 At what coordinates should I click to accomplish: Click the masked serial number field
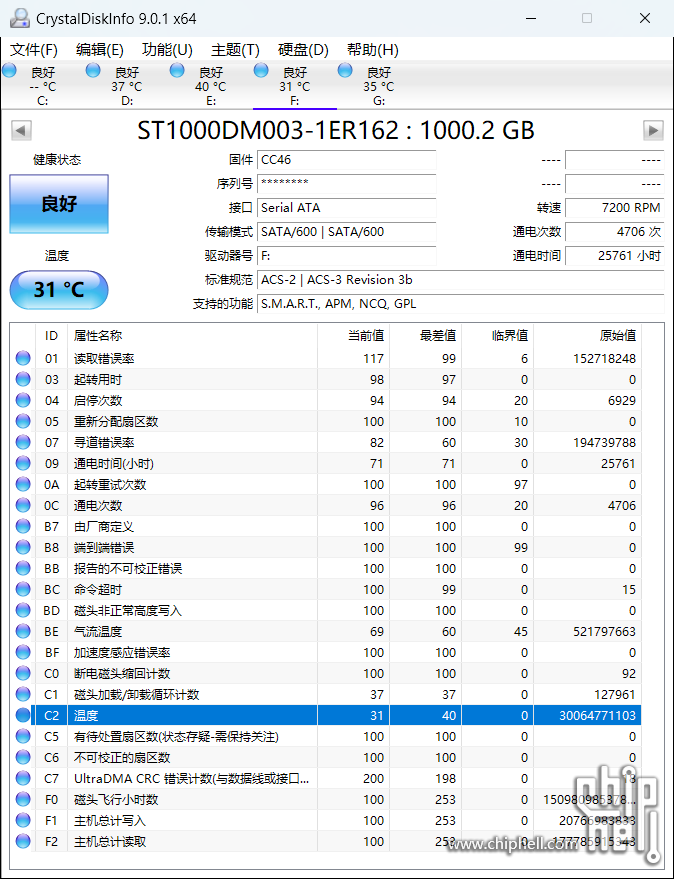pyautogui.click(x=347, y=184)
